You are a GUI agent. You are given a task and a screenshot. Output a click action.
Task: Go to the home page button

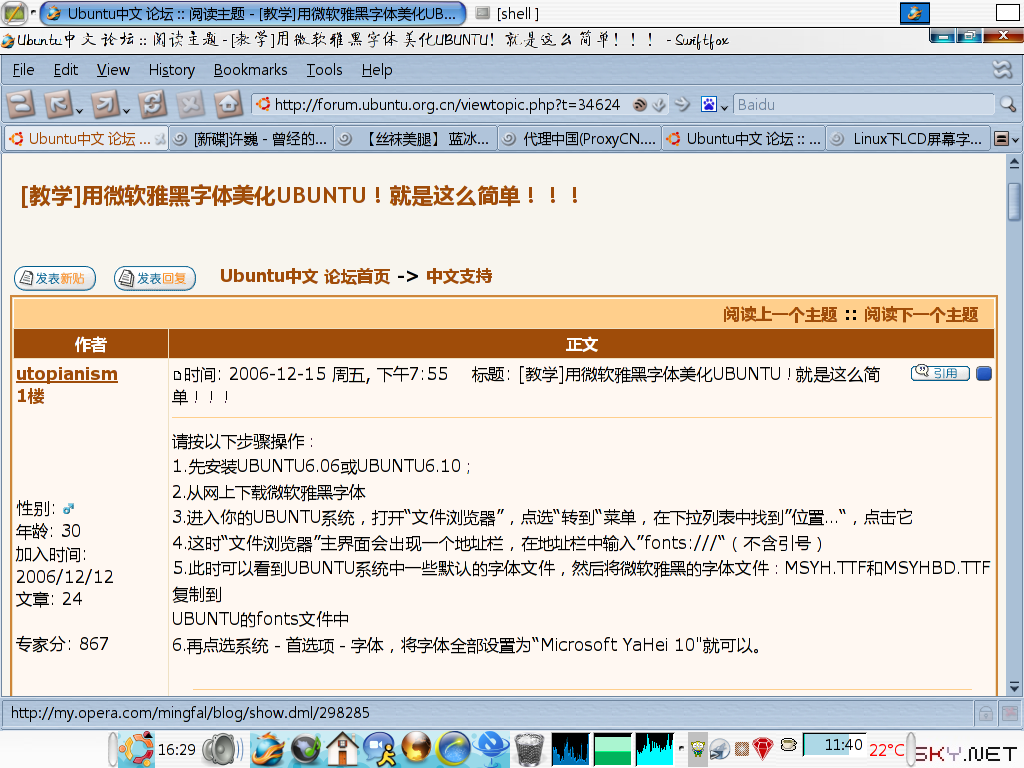click(228, 104)
